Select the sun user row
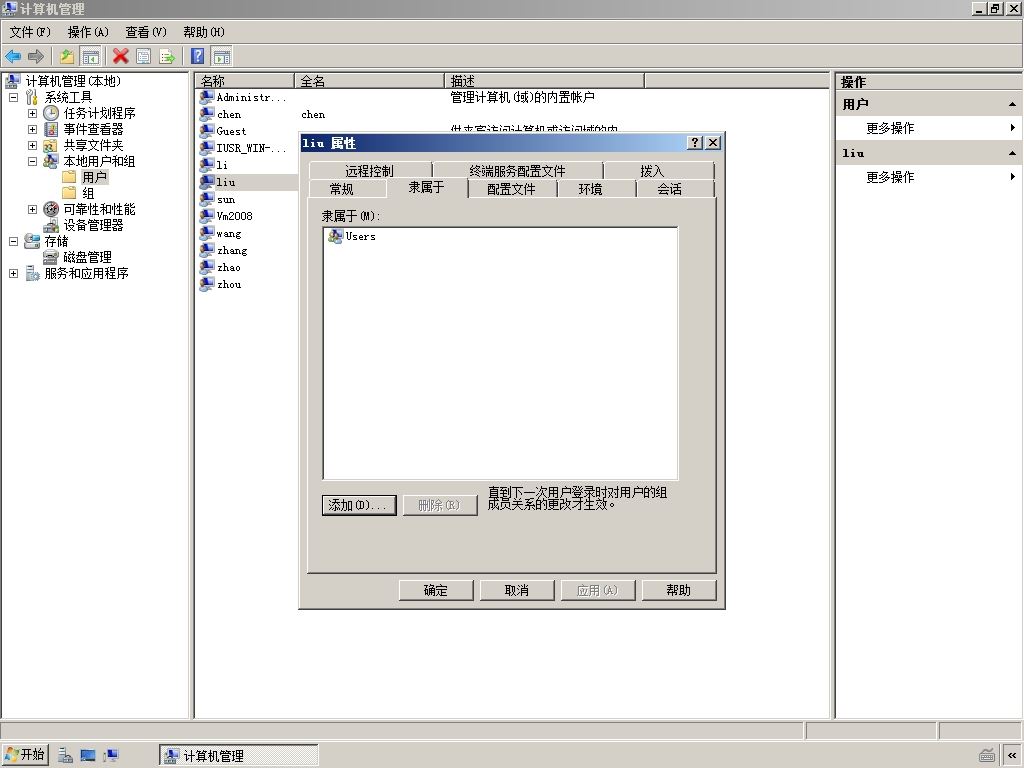This screenshot has height=768, width=1024. pyautogui.click(x=226, y=199)
